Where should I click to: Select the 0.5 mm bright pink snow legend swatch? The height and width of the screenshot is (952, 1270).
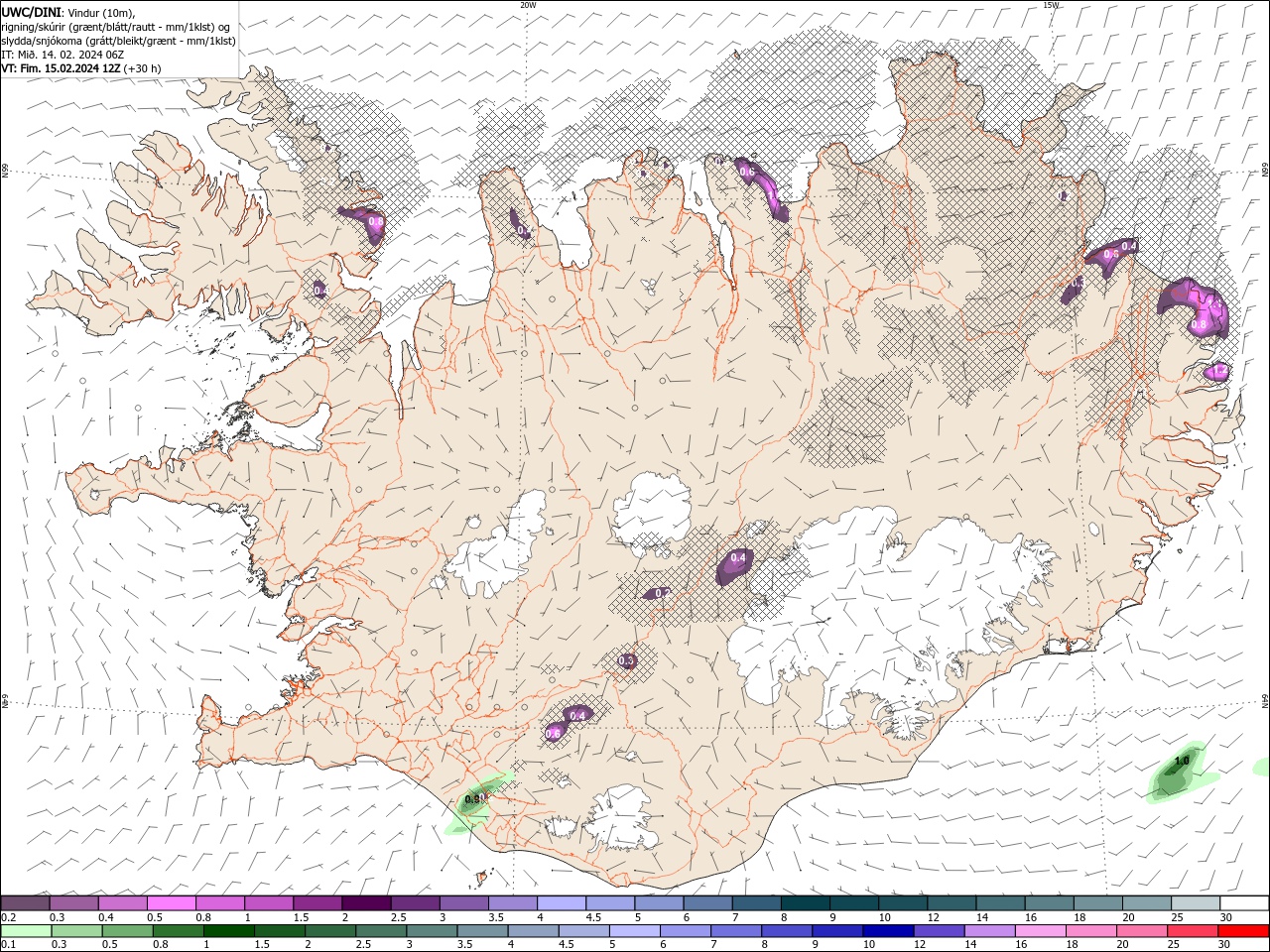171,902
